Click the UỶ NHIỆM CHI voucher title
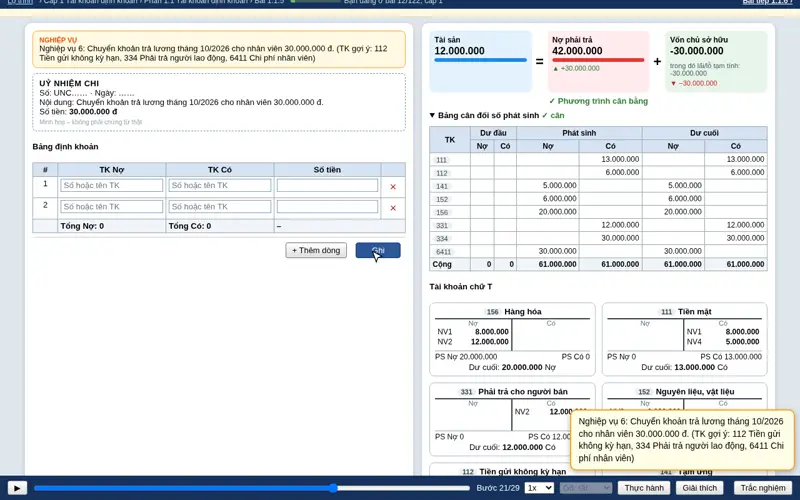 point(69,83)
